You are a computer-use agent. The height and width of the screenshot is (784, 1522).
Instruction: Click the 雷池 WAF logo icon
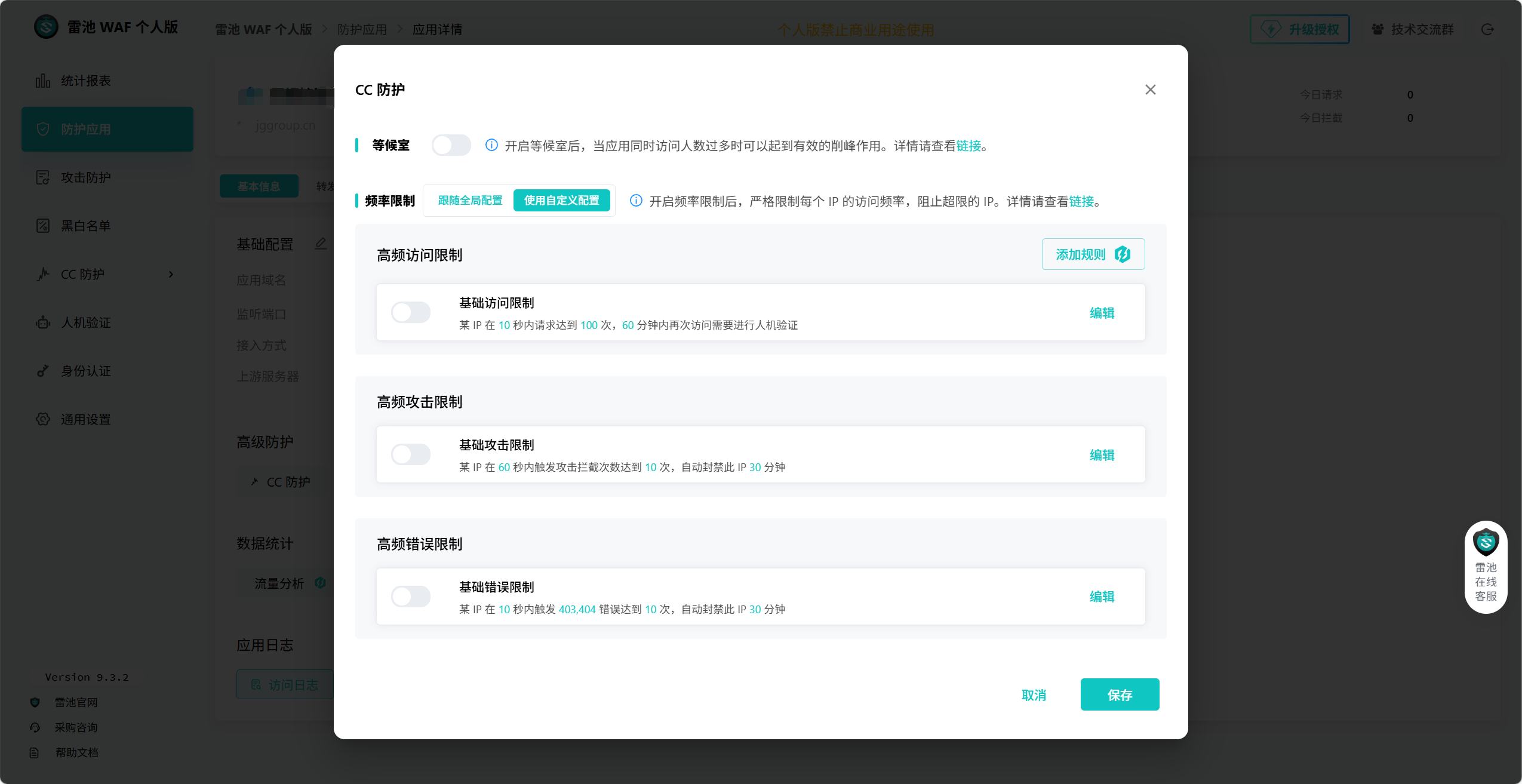(46, 27)
